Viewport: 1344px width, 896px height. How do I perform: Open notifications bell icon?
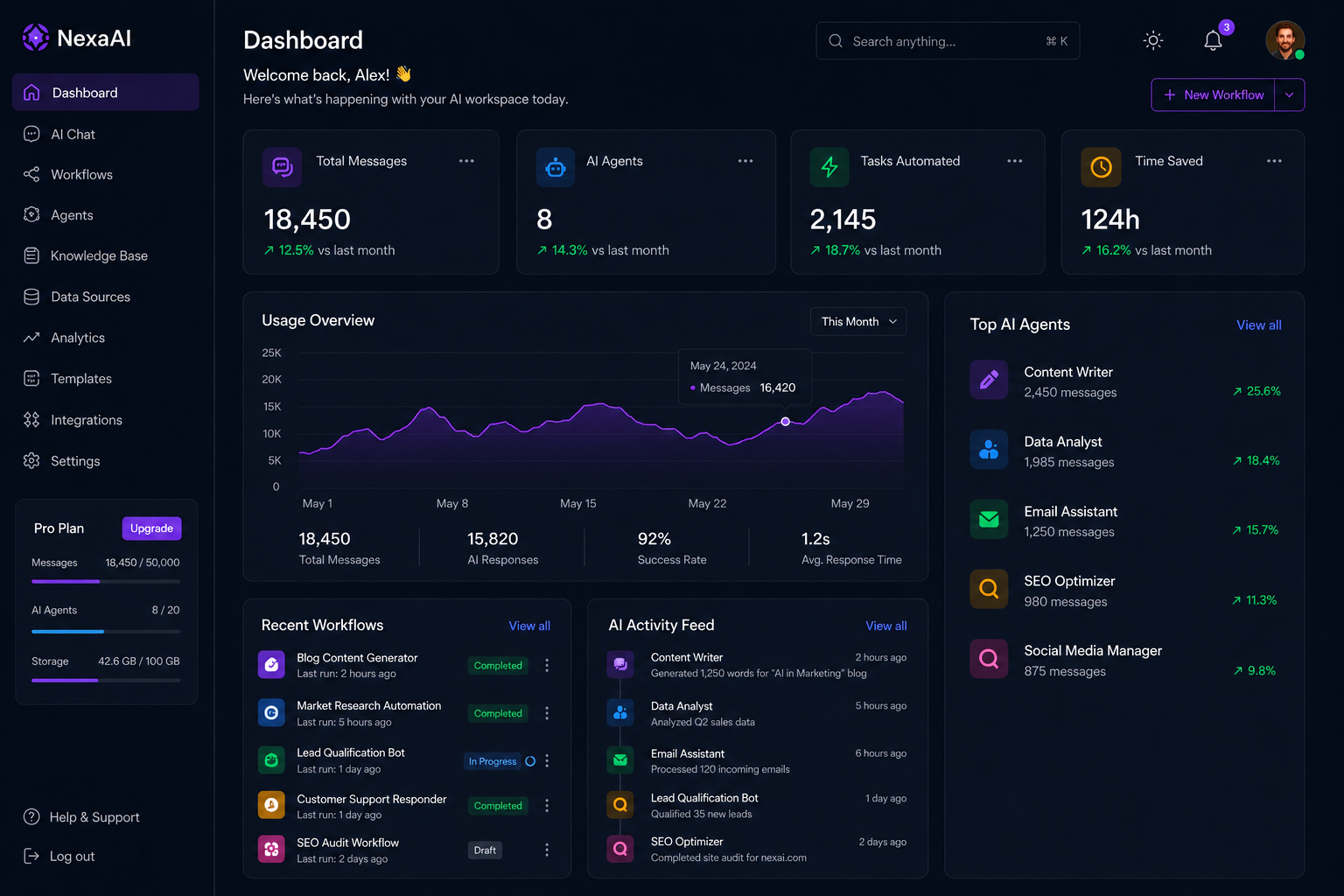pos(1213,40)
